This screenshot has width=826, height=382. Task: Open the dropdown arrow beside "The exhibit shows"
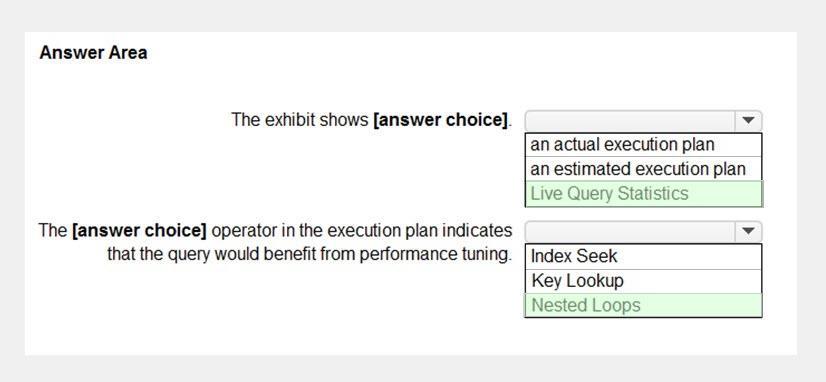pos(748,121)
